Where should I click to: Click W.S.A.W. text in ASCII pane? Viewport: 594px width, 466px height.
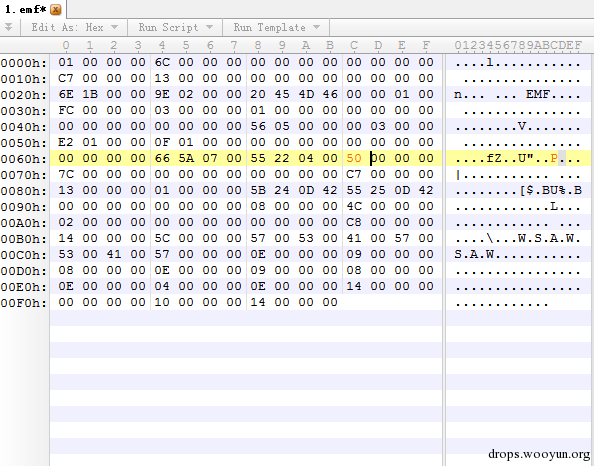click(x=549, y=238)
